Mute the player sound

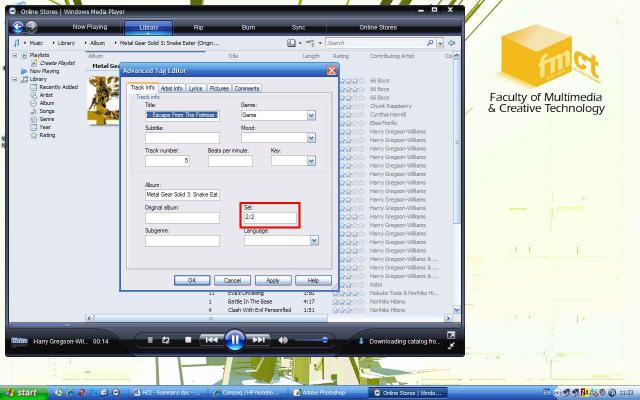tap(283, 340)
